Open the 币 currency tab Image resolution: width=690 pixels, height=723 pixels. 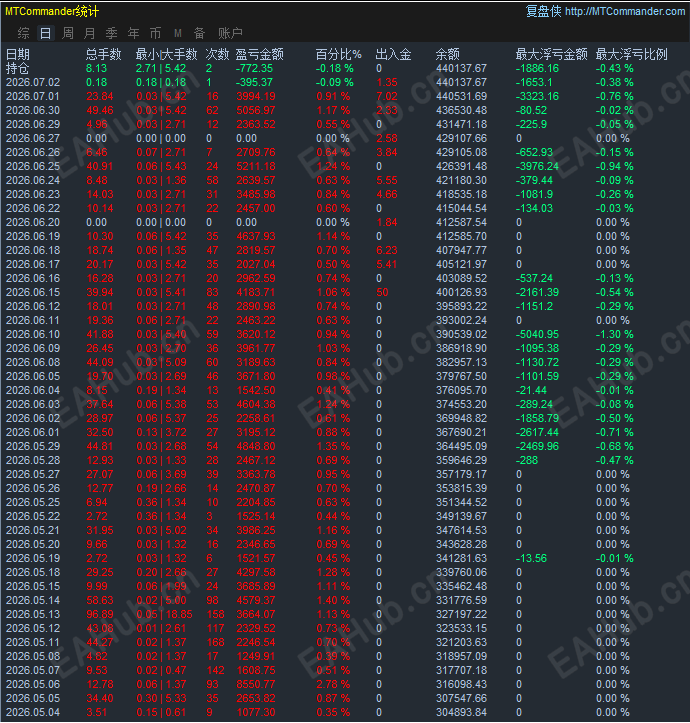click(x=156, y=33)
